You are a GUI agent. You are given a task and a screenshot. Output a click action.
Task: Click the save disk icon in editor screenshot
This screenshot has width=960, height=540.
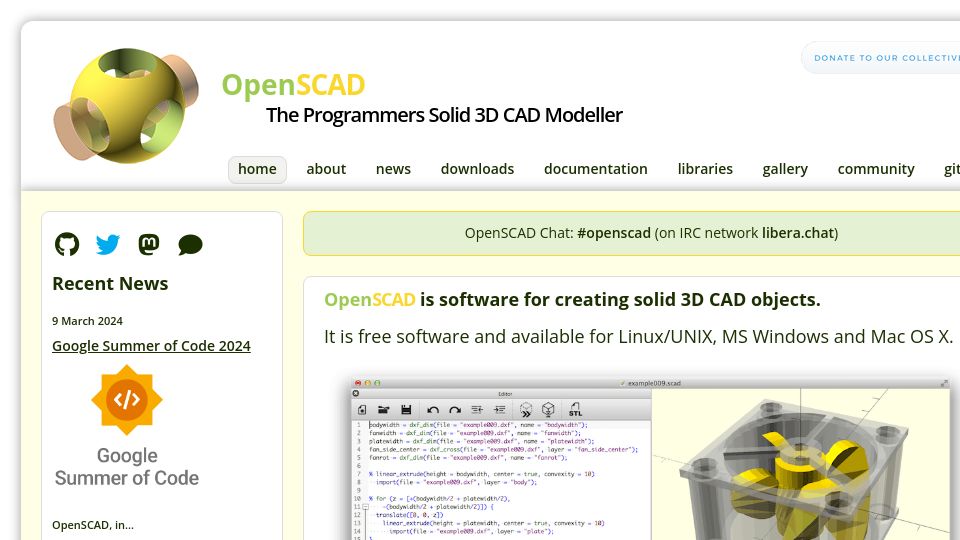pyautogui.click(x=406, y=410)
